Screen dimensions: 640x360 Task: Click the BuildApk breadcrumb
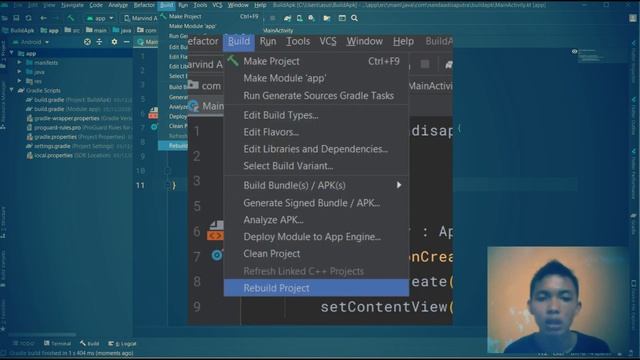click(19, 31)
